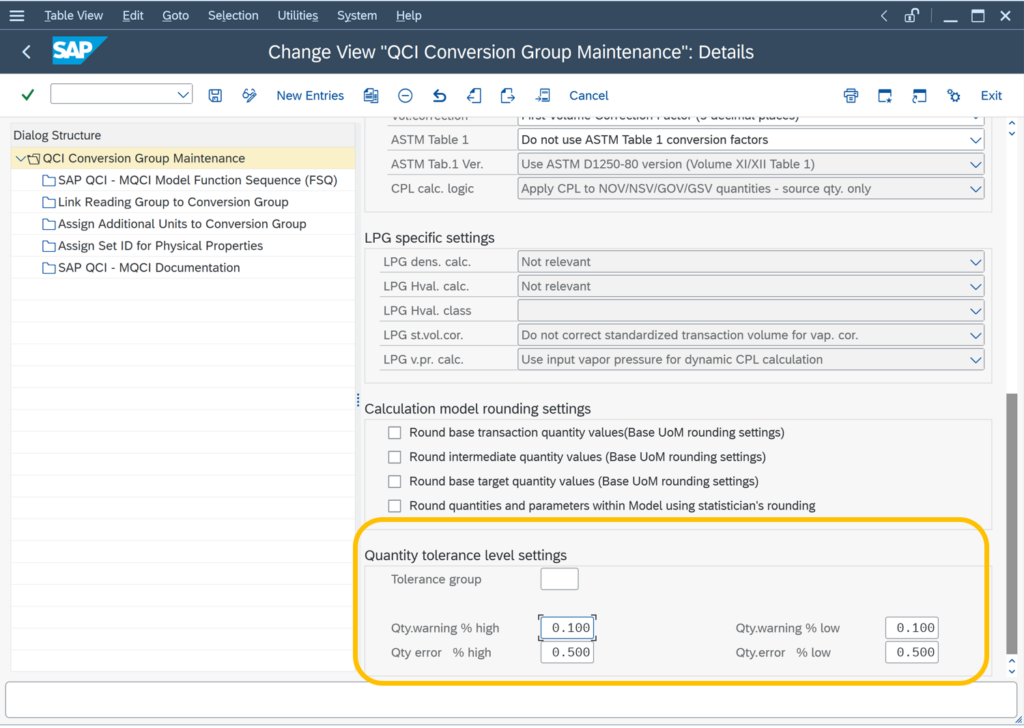Click the Tolerance group input field
This screenshot has height=728, width=1024.
point(559,578)
